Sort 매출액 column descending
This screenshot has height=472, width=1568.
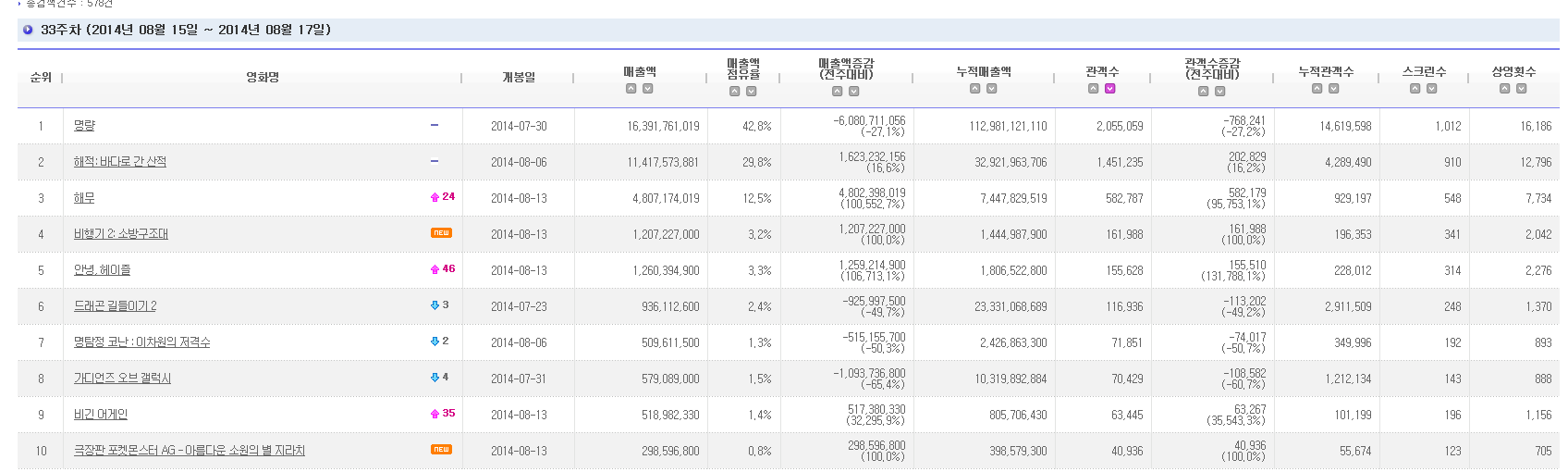click(648, 89)
